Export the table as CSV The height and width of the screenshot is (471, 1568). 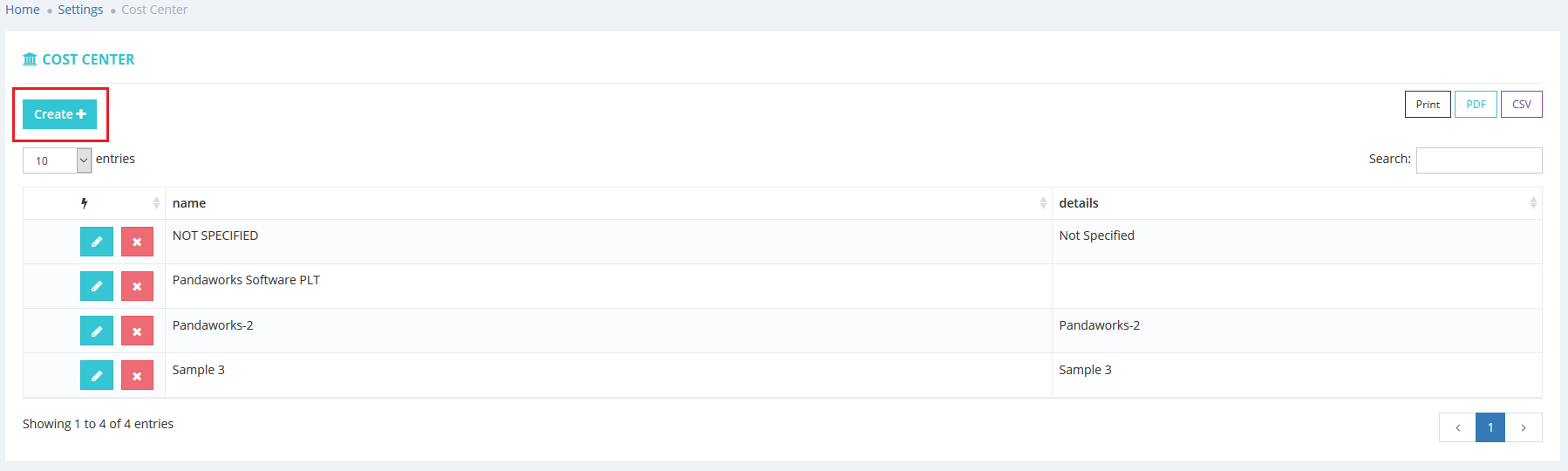click(1521, 105)
